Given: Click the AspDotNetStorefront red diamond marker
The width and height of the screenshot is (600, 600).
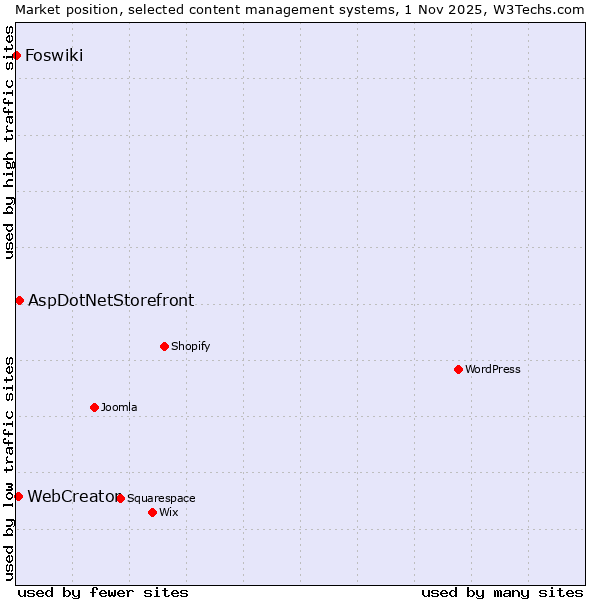Looking at the screenshot, I should (x=19, y=300).
